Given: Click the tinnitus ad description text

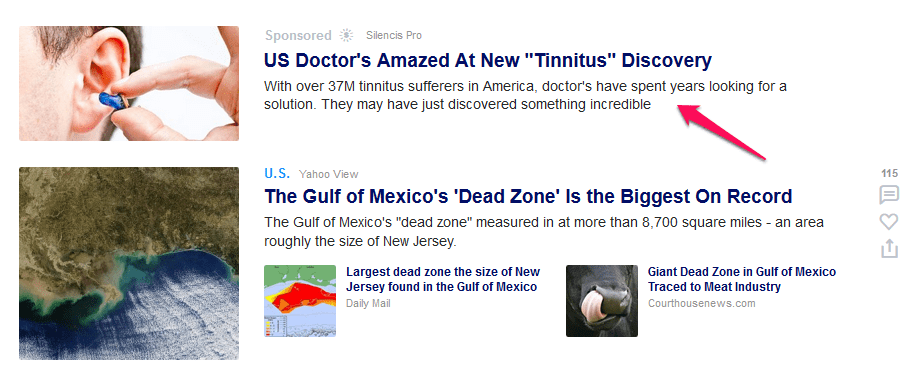Looking at the screenshot, I should pos(525,96).
